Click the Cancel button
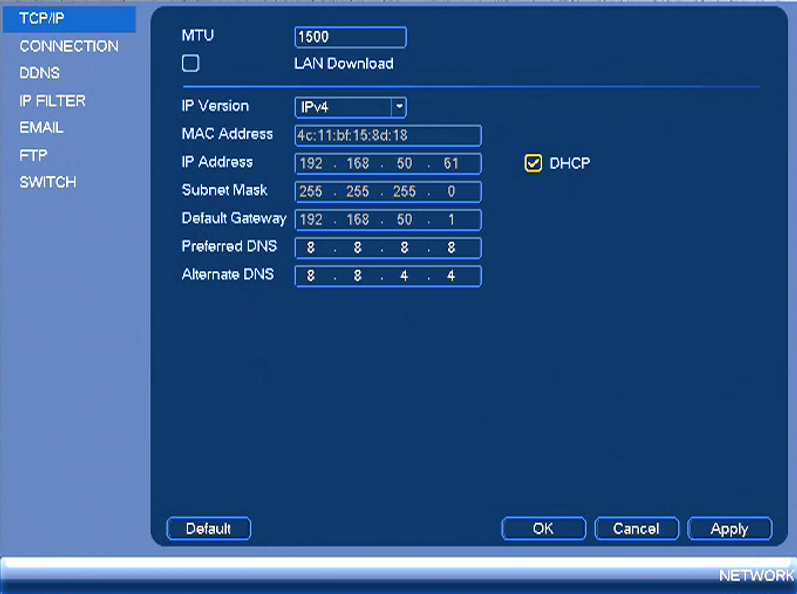Viewport: 797px width, 594px height. pos(636,529)
